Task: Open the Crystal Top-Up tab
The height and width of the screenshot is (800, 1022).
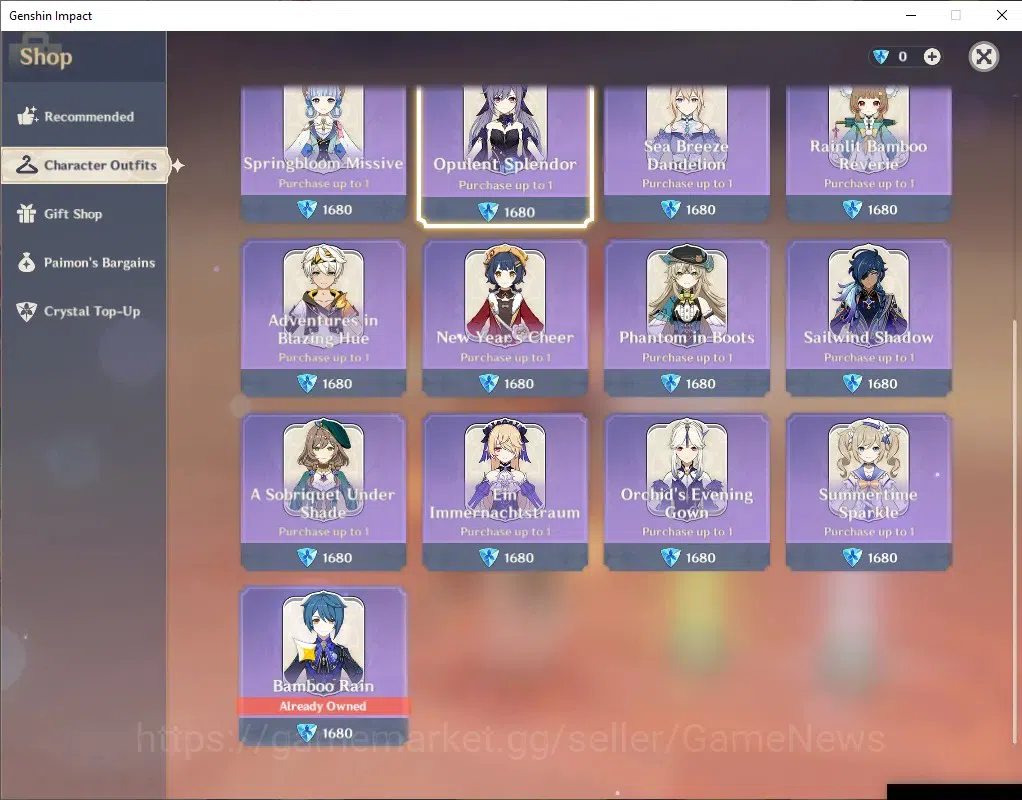Action: pos(83,311)
